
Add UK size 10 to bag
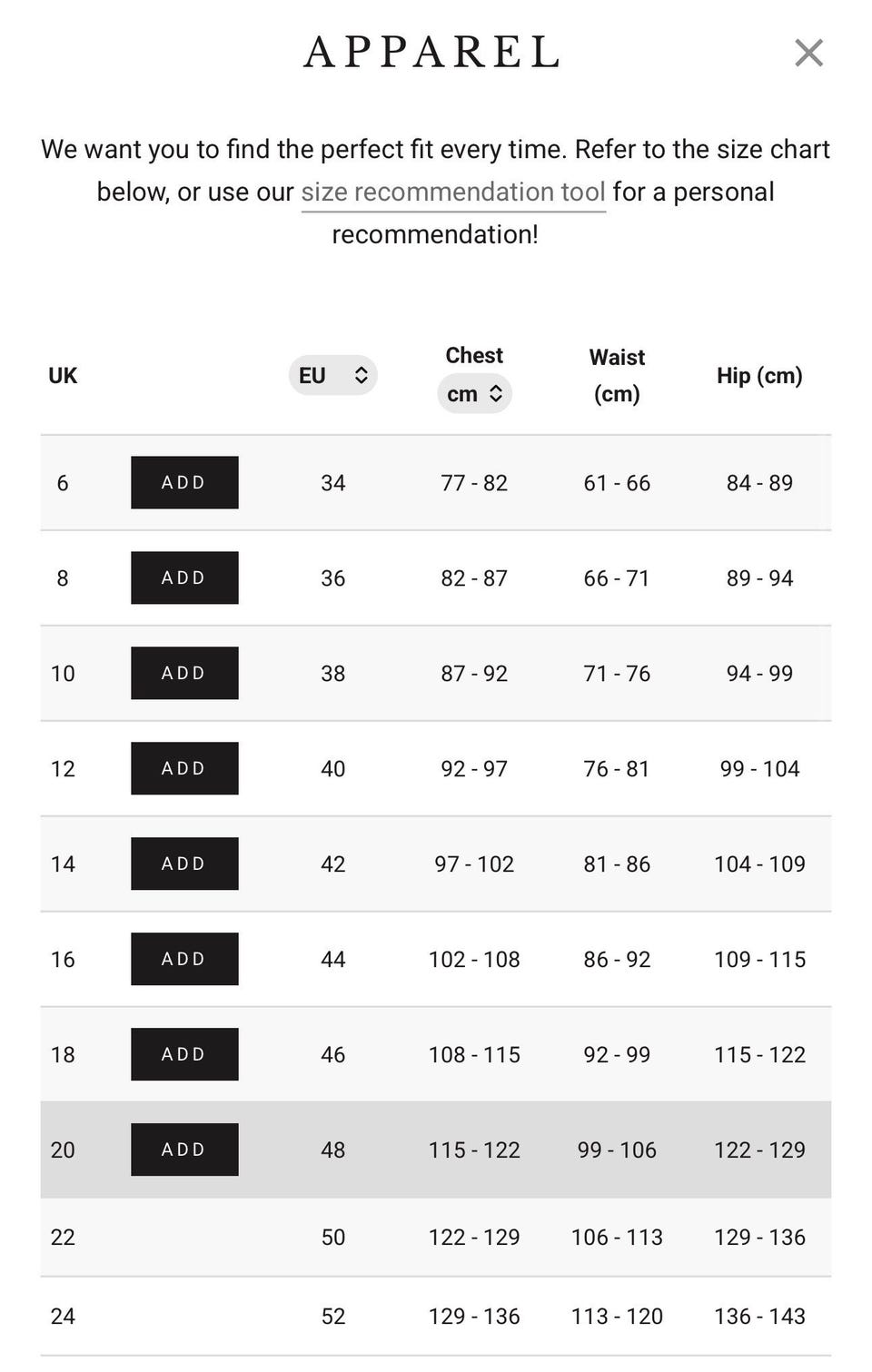click(x=184, y=673)
